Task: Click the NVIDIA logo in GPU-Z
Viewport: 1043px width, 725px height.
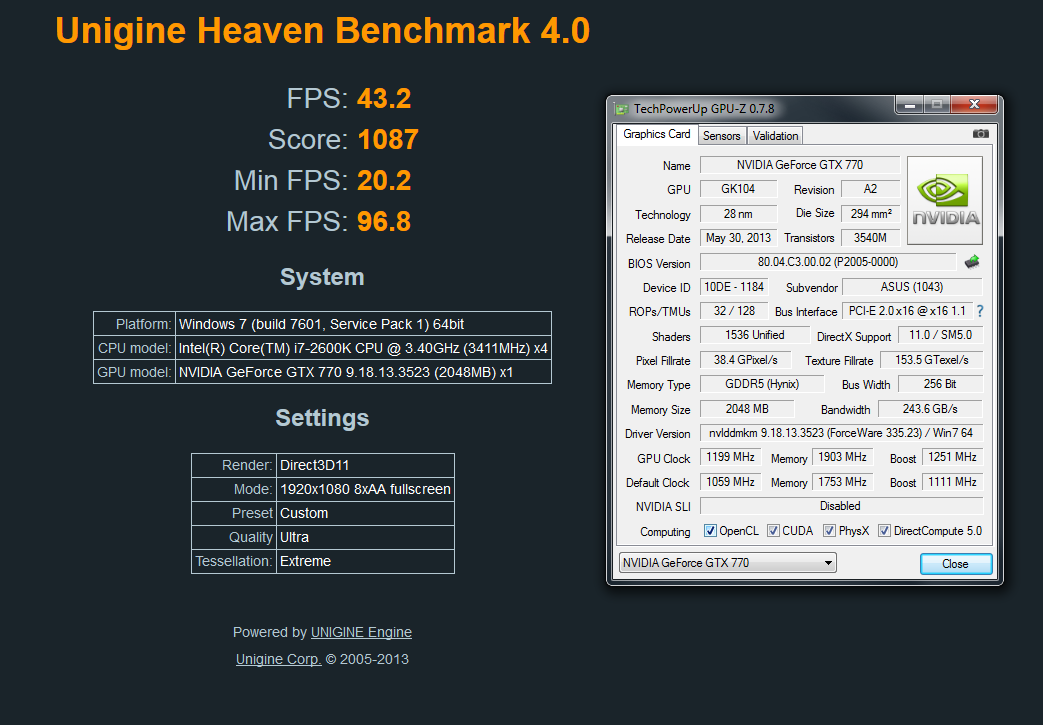Action: pos(945,201)
